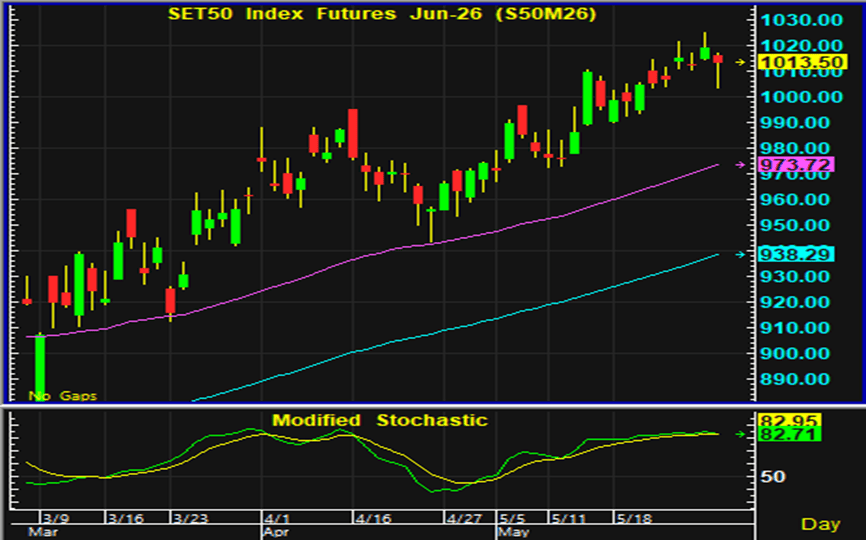This screenshot has width=866, height=540.
Task: Click the 960.00 price axis label
Action: click(795, 199)
